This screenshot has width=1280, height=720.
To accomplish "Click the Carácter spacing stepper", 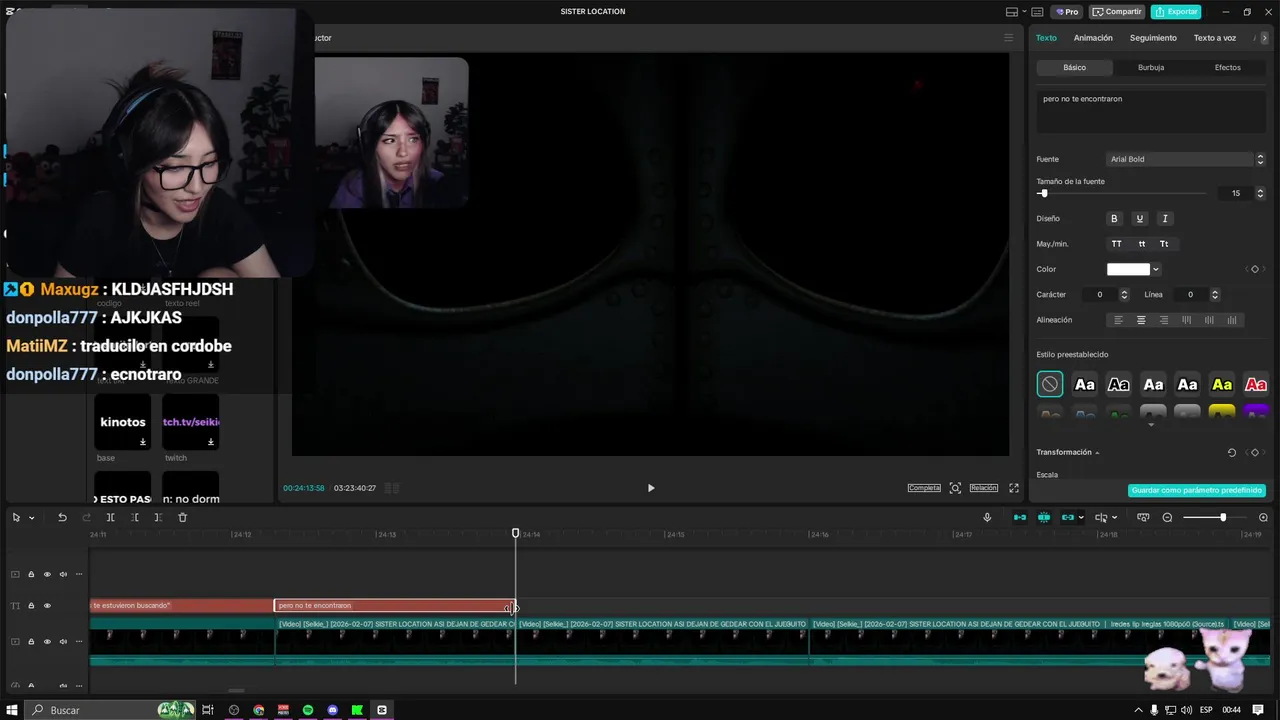I will tap(1124, 295).
